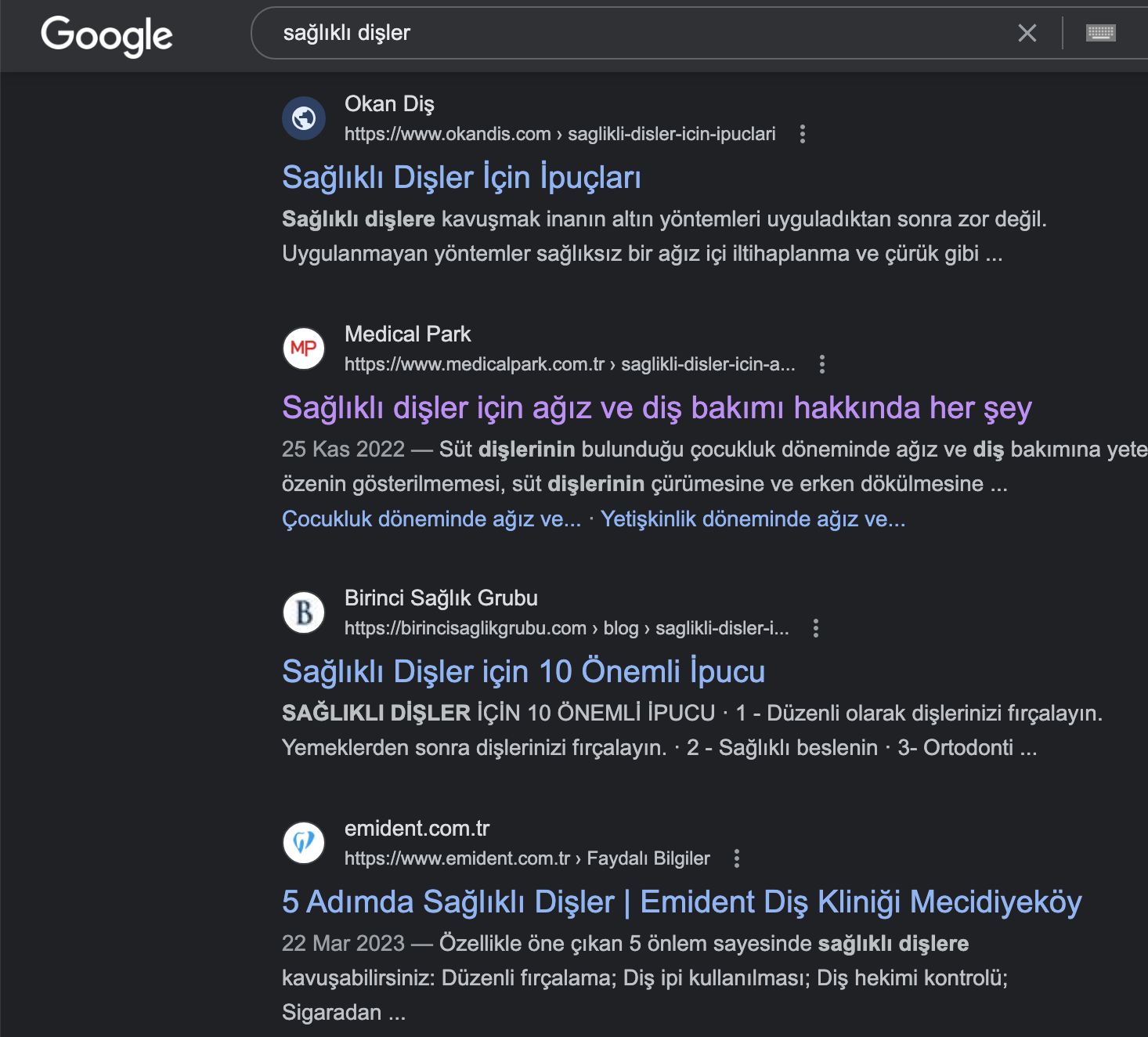Click the Medical Park MP favicon
The height and width of the screenshot is (1037, 1148).
(304, 349)
